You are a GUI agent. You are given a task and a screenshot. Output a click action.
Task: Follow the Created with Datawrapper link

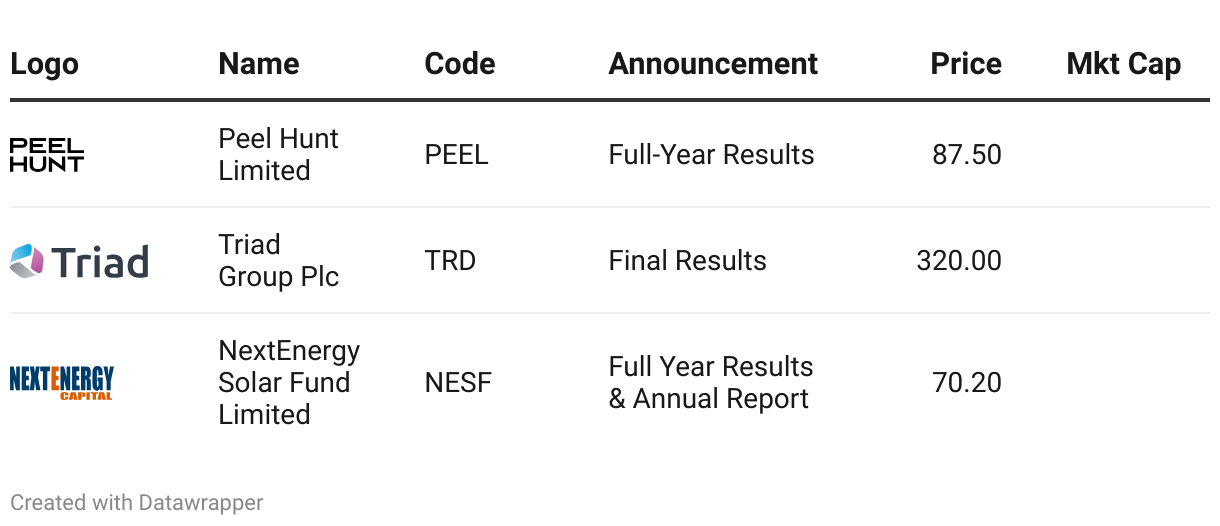(x=137, y=502)
